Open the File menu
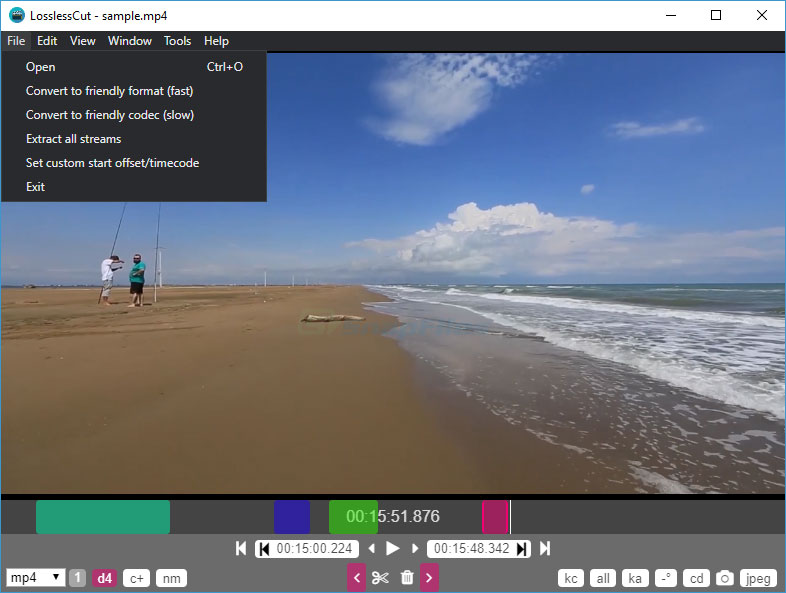Viewport: 786px width, 593px height. 16,41
